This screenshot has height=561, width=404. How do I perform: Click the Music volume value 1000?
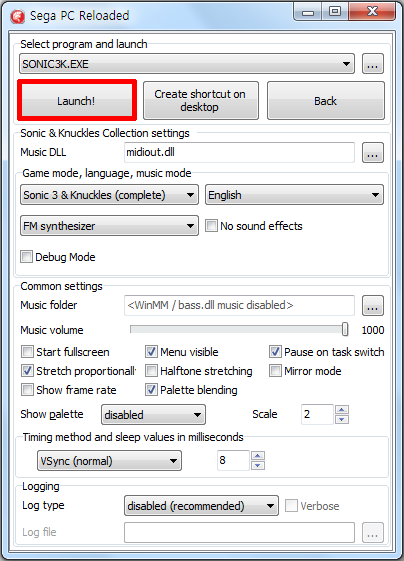click(373, 330)
